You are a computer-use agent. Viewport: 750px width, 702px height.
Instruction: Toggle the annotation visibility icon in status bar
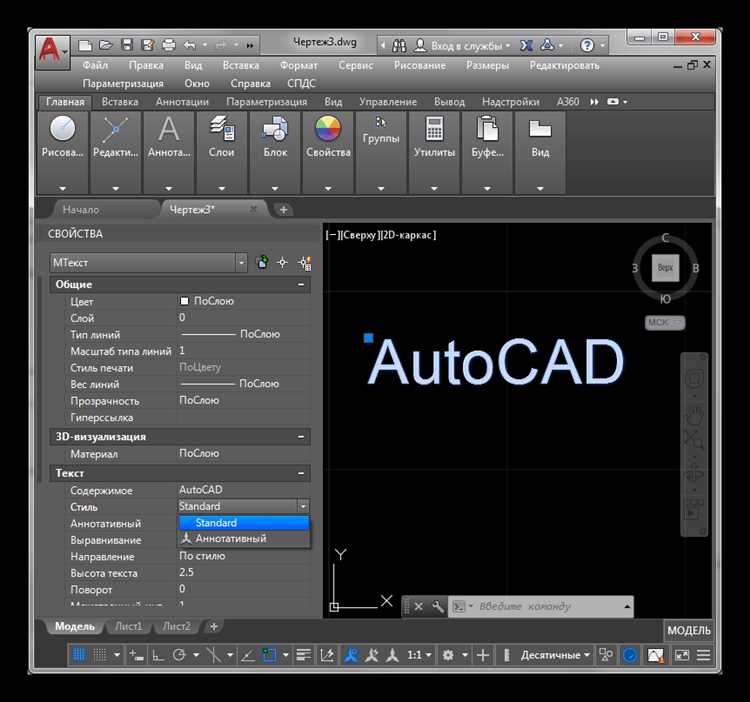(x=351, y=655)
